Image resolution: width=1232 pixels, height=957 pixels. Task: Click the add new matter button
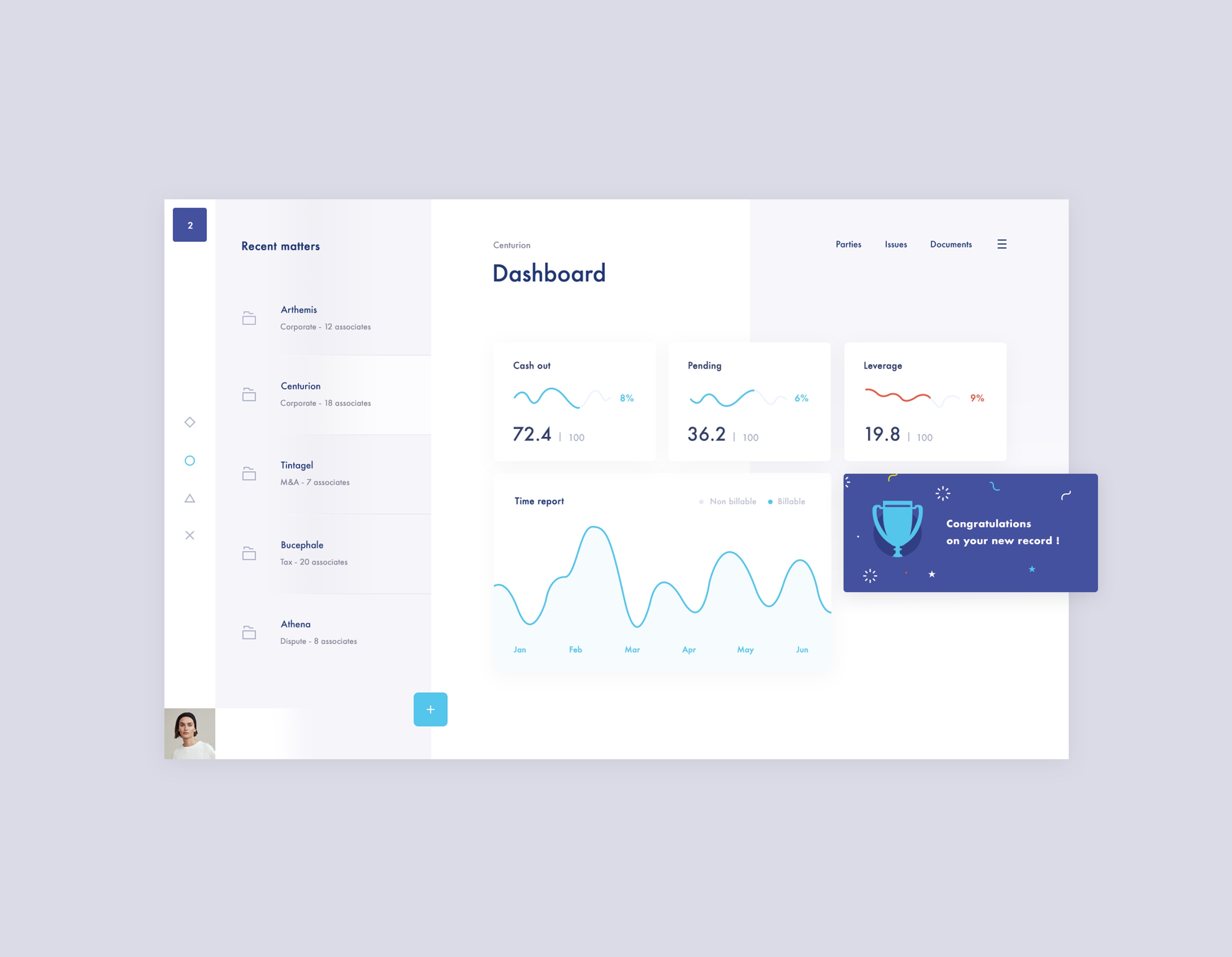(430, 710)
